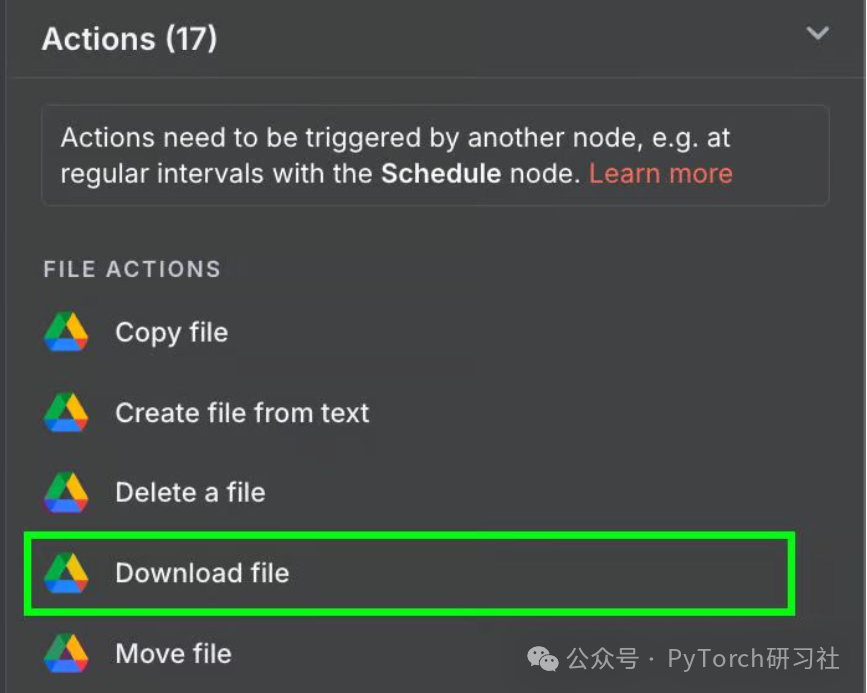
Task: Click the Drive icon beside Delete a file
Action: tap(66, 492)
